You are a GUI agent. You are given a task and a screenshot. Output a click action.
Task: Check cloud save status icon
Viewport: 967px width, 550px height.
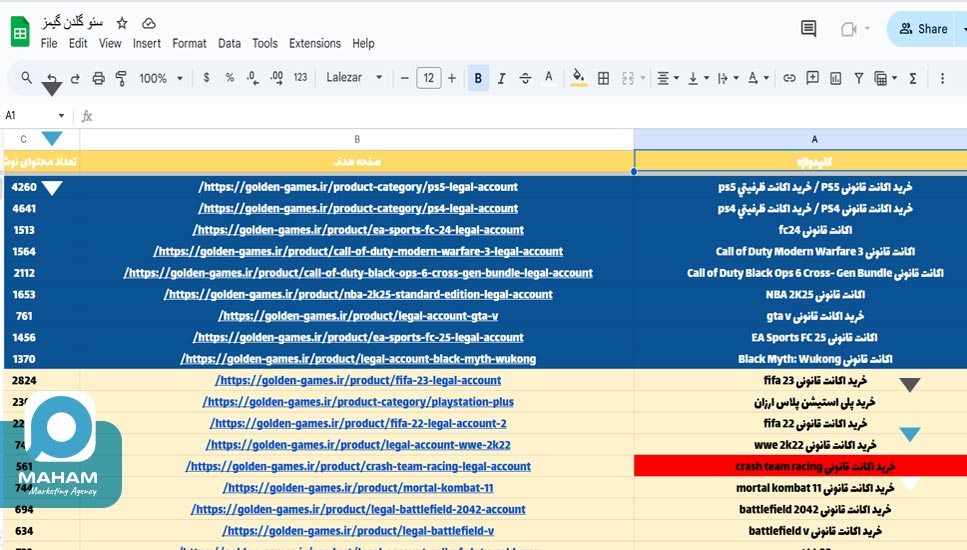tap(149, 23)
